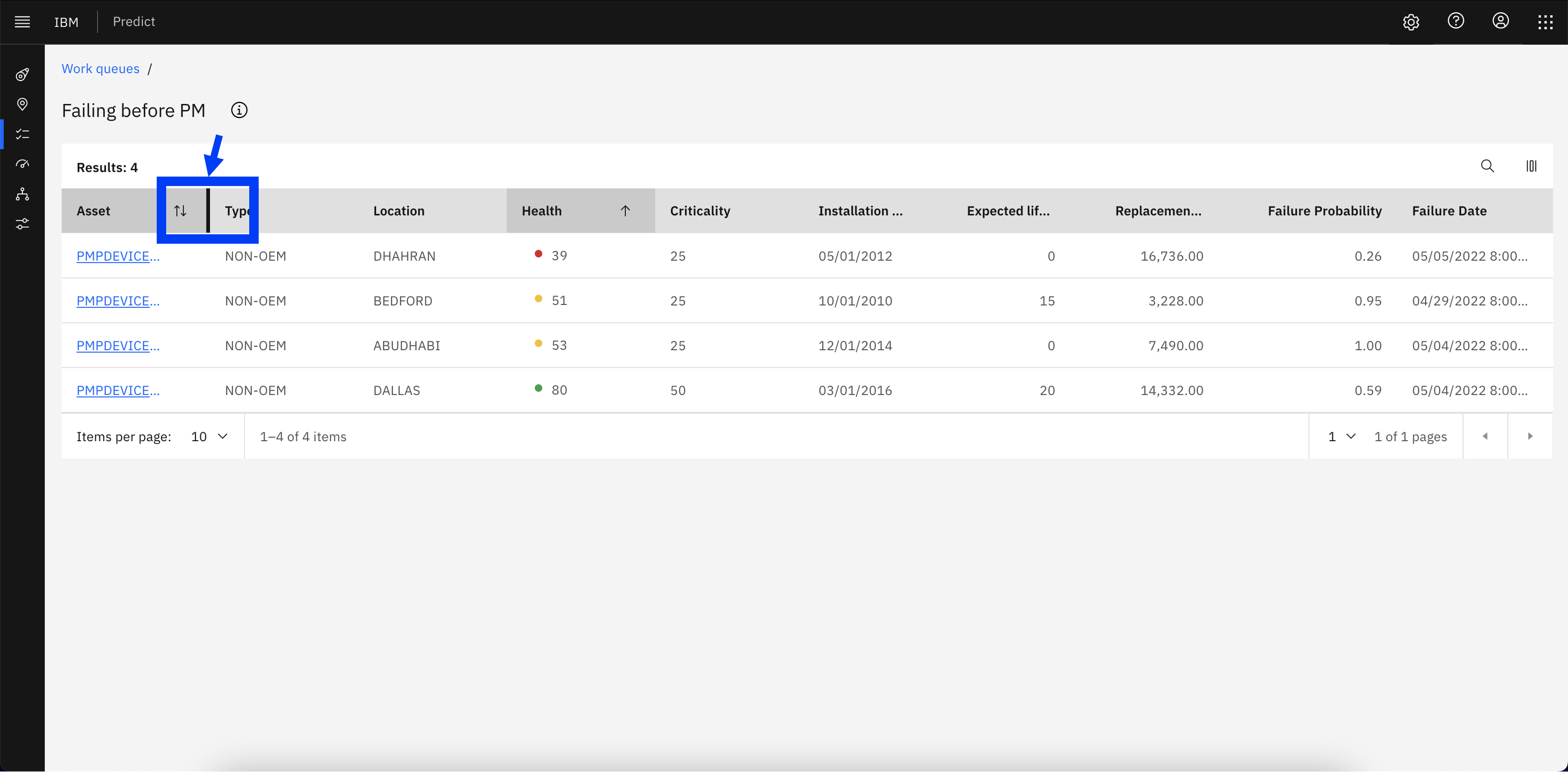
Task: Select the ABUDHABI location cell
Action: click(x=406, y=346)
